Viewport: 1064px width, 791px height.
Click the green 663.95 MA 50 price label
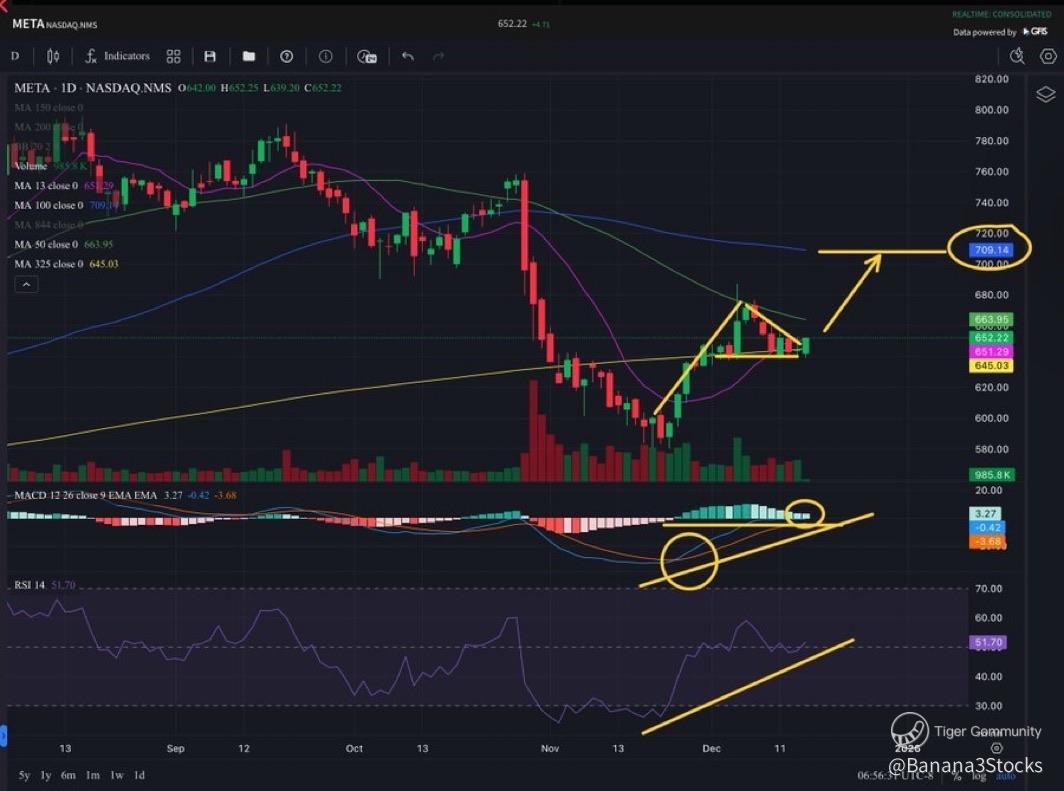[x=991, y=320]
